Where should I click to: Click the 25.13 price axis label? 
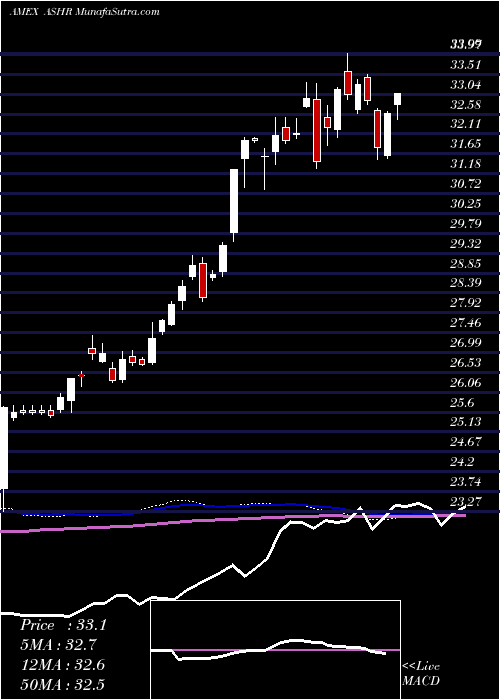(x=466, y=422)
